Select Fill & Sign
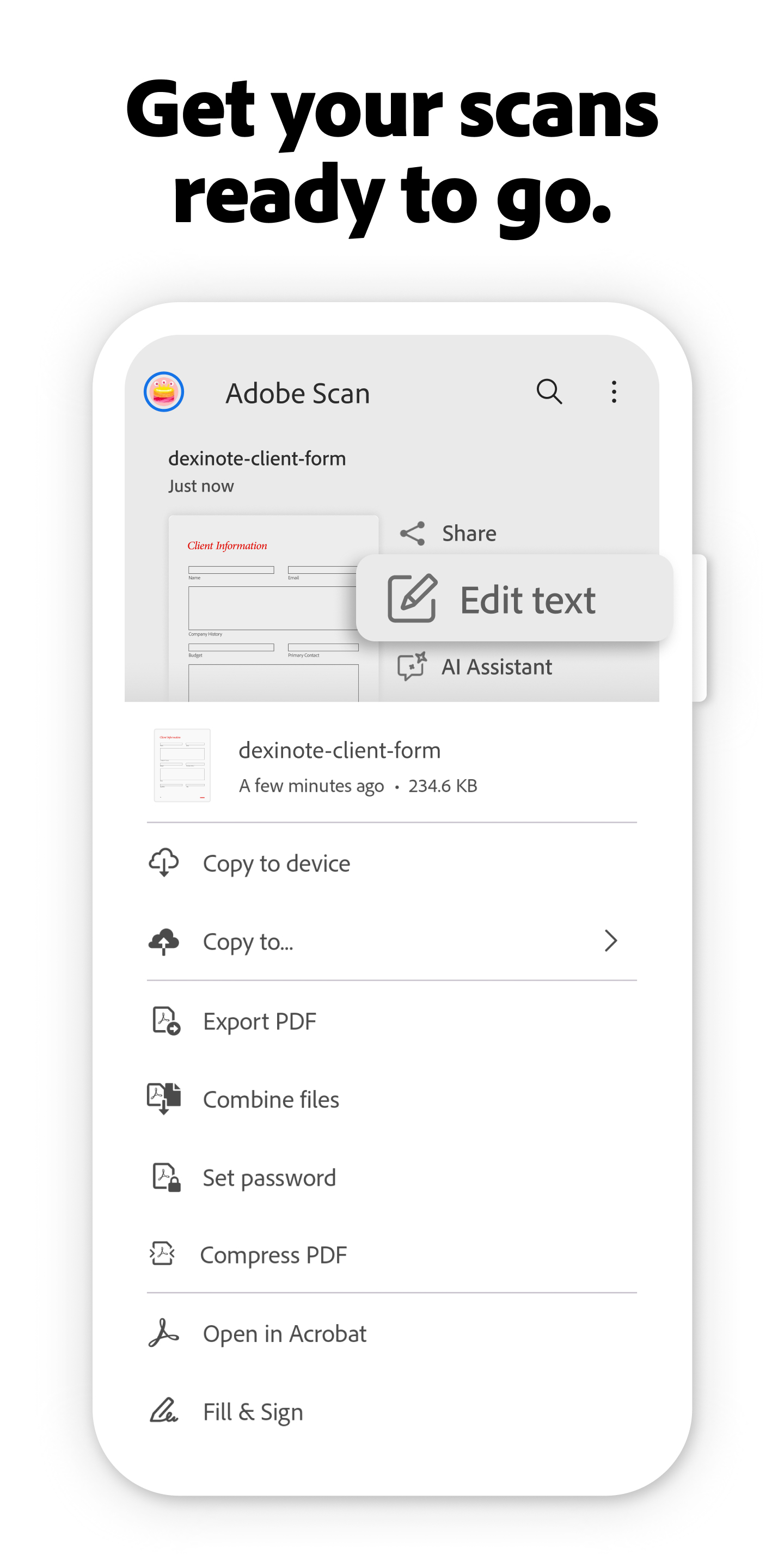Viewport: 784px width, 1568px height. pos(391,1411)
